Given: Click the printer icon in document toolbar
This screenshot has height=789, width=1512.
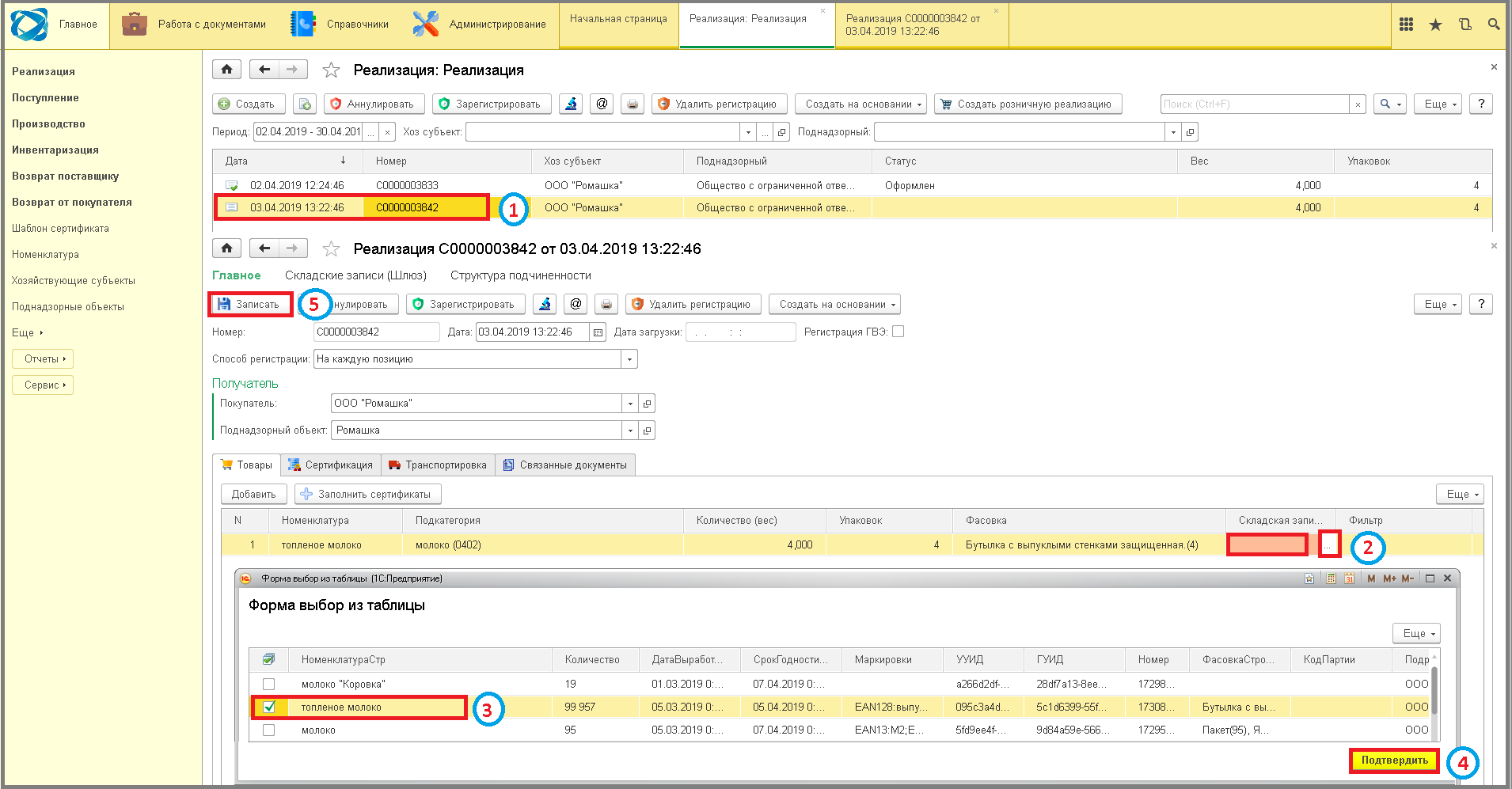Looking at the screenshot, I should (606, 304).
